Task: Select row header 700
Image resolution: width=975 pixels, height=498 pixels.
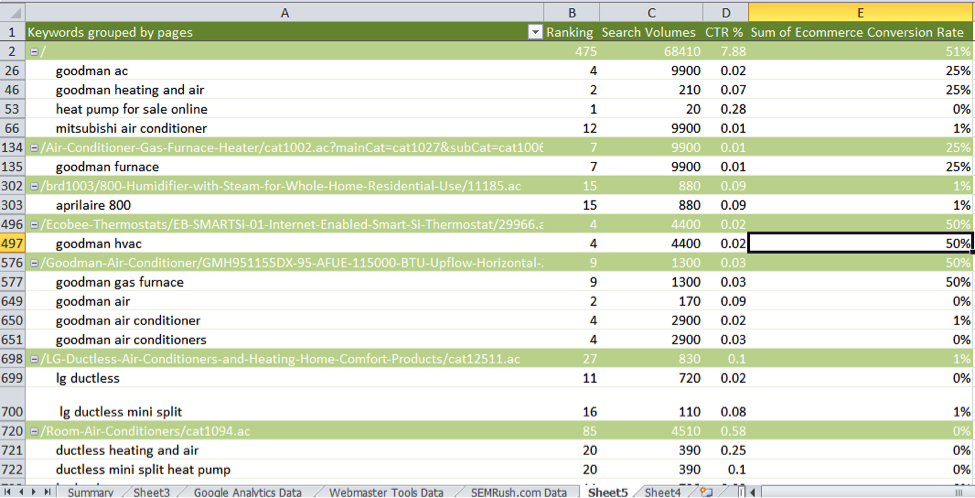Action: [12, 405]
